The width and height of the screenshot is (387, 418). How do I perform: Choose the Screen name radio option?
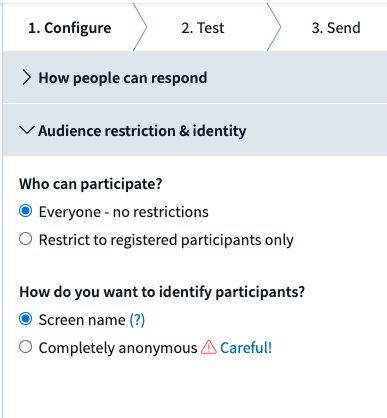[x=26, y=319]
